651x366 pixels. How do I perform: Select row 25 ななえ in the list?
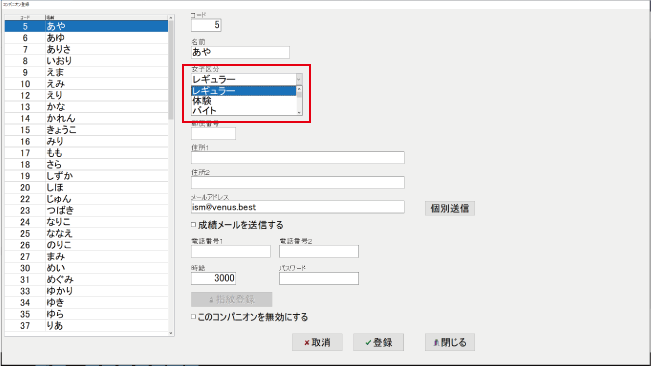tap(86, 234)
